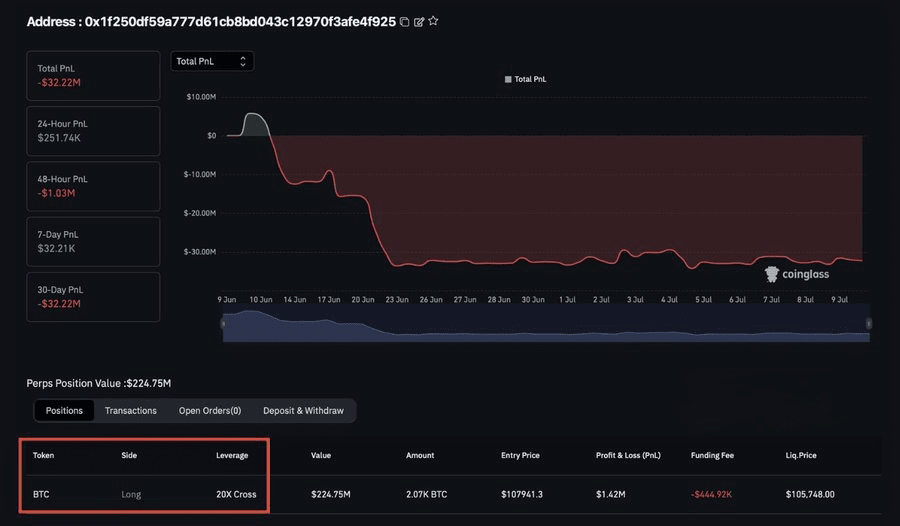Select the 24-Hour PnL card
Image resolution: width=900 pixels, height=526 pixels.
click(93, 131)
